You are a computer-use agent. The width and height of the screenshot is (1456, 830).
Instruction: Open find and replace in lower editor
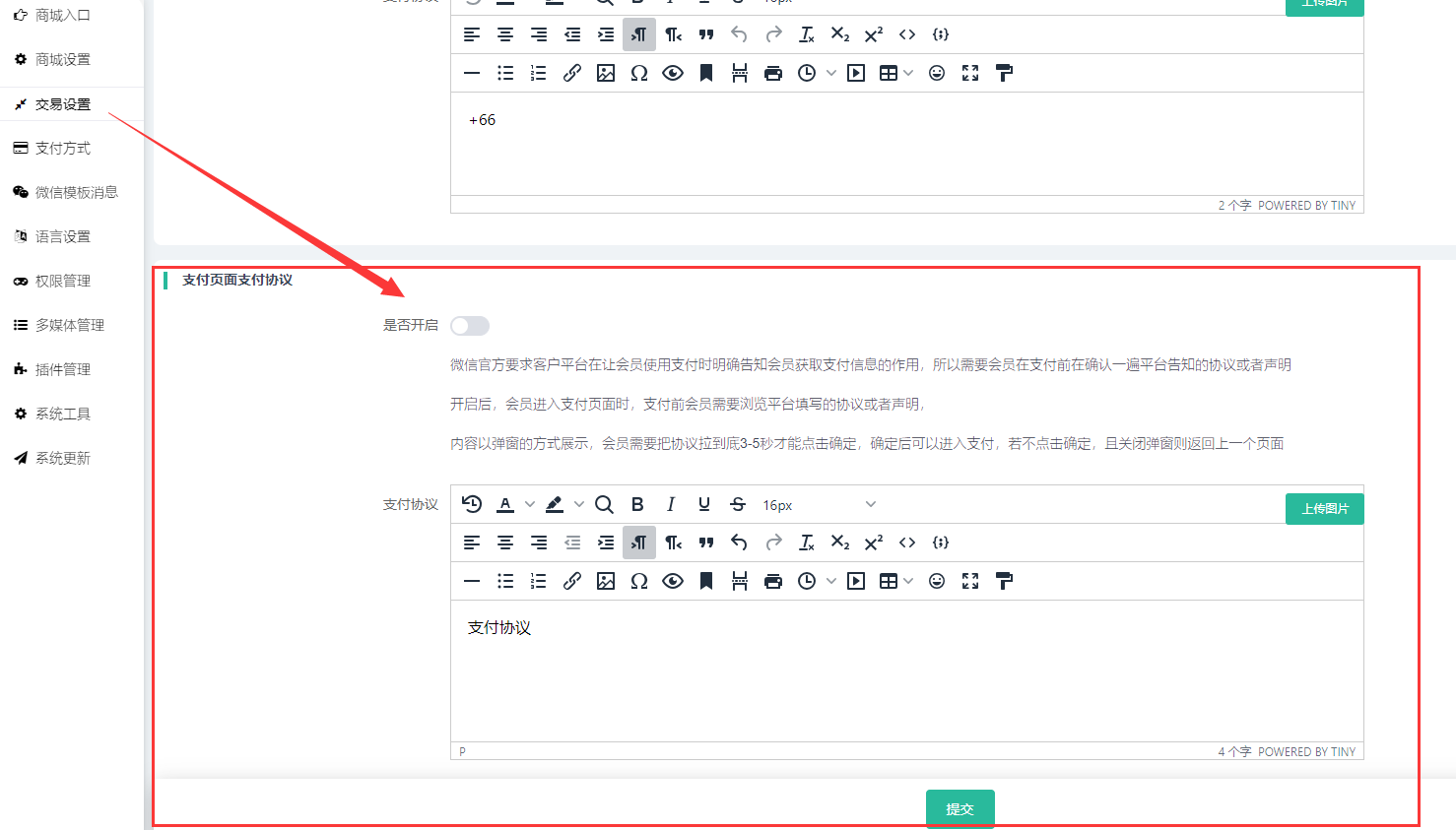604,504
